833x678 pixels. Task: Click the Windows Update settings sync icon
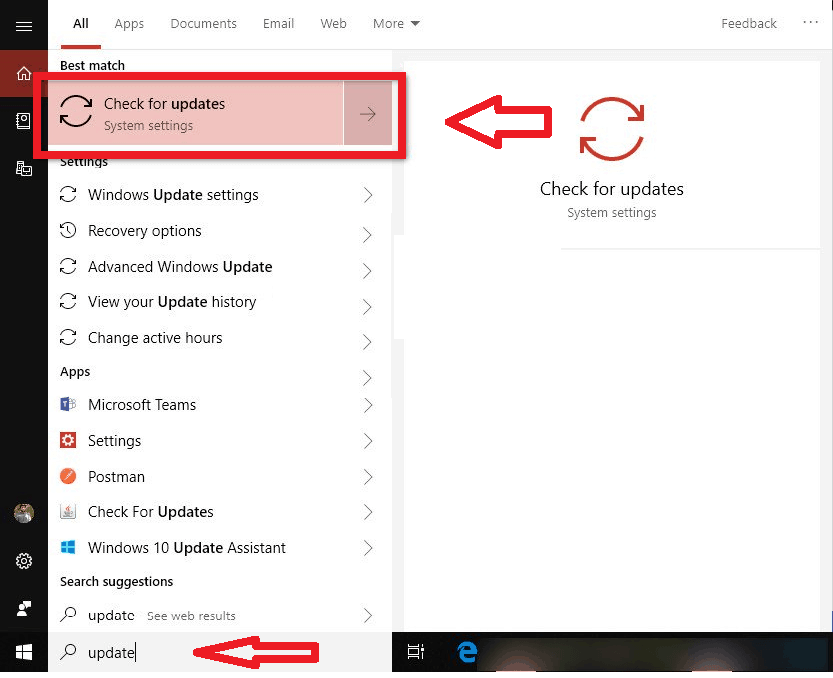pos(68,194)
